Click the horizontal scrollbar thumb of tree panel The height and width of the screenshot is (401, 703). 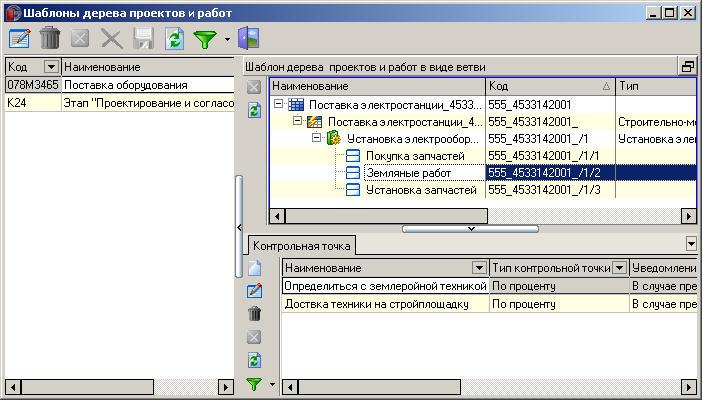point(386,216)
